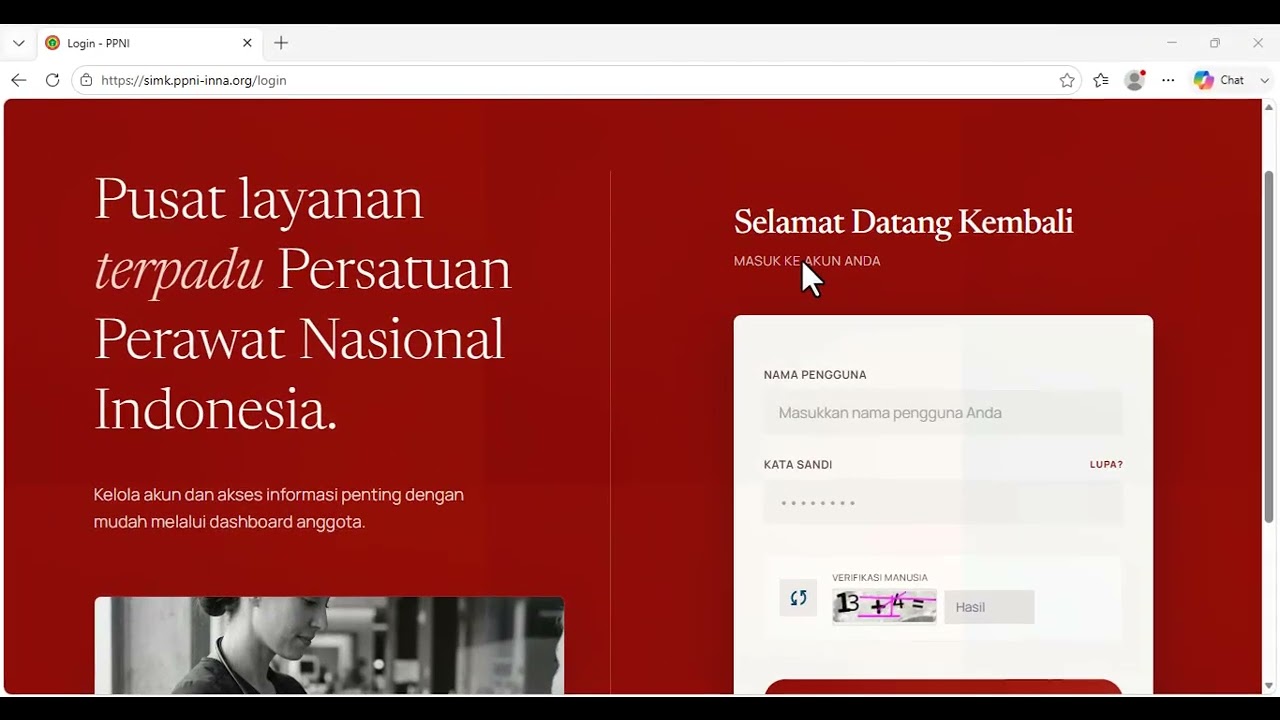This screenshot has width=1280, height=720.
Task: Click the scrollbar down arrow
Action: [x=1269, y=685]
